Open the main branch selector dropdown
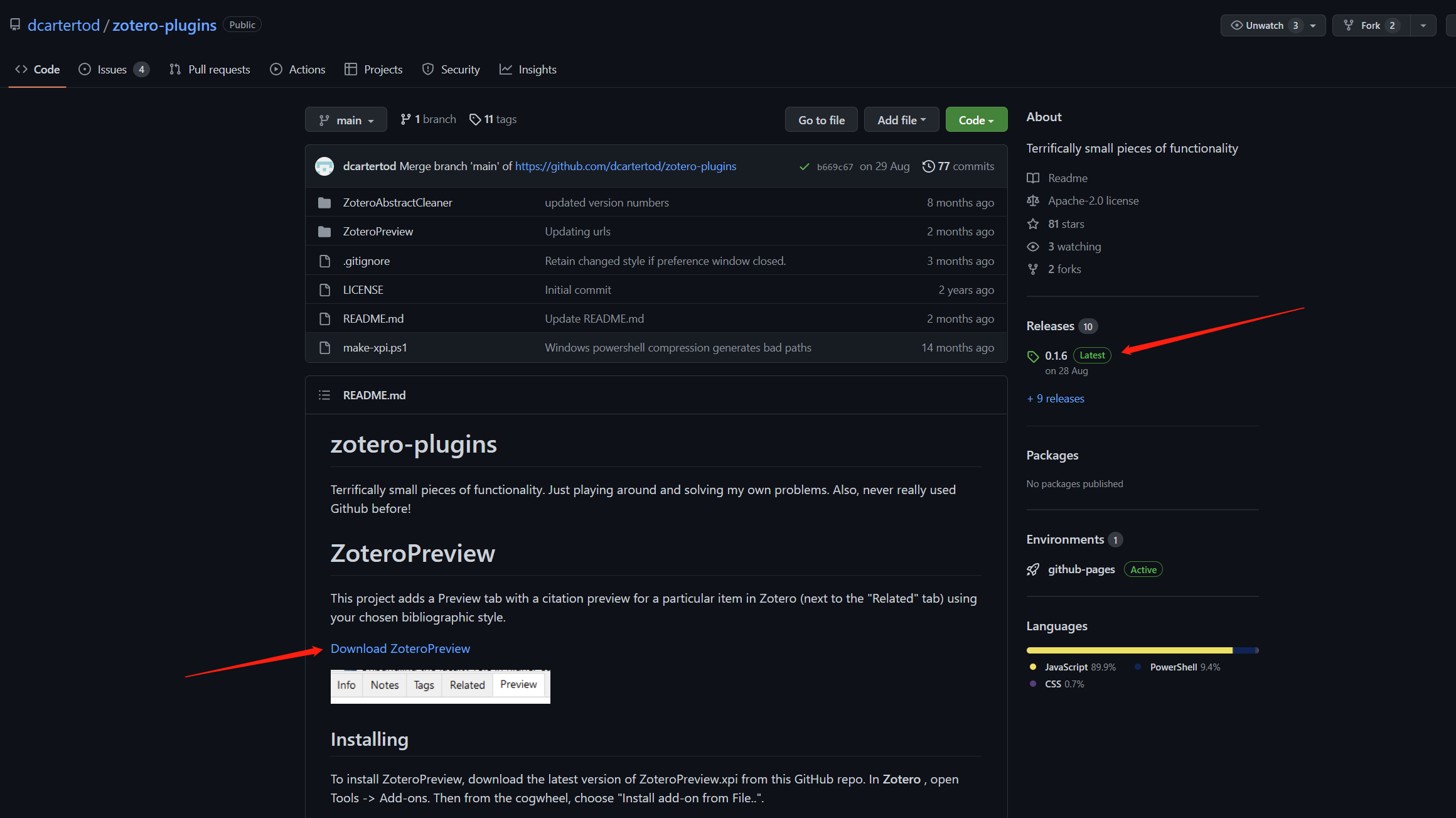 (x=346, y=119)
